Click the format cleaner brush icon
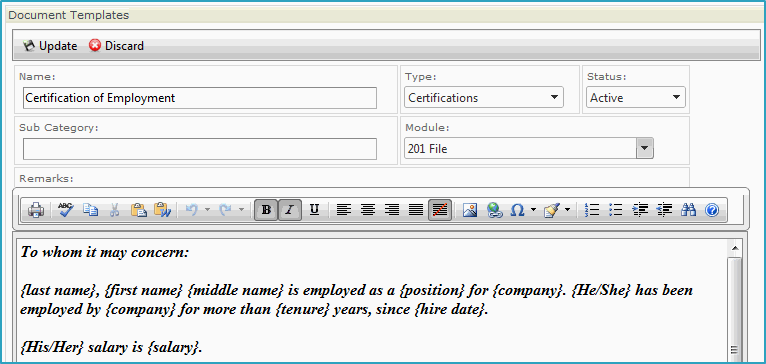 (552, 210)
